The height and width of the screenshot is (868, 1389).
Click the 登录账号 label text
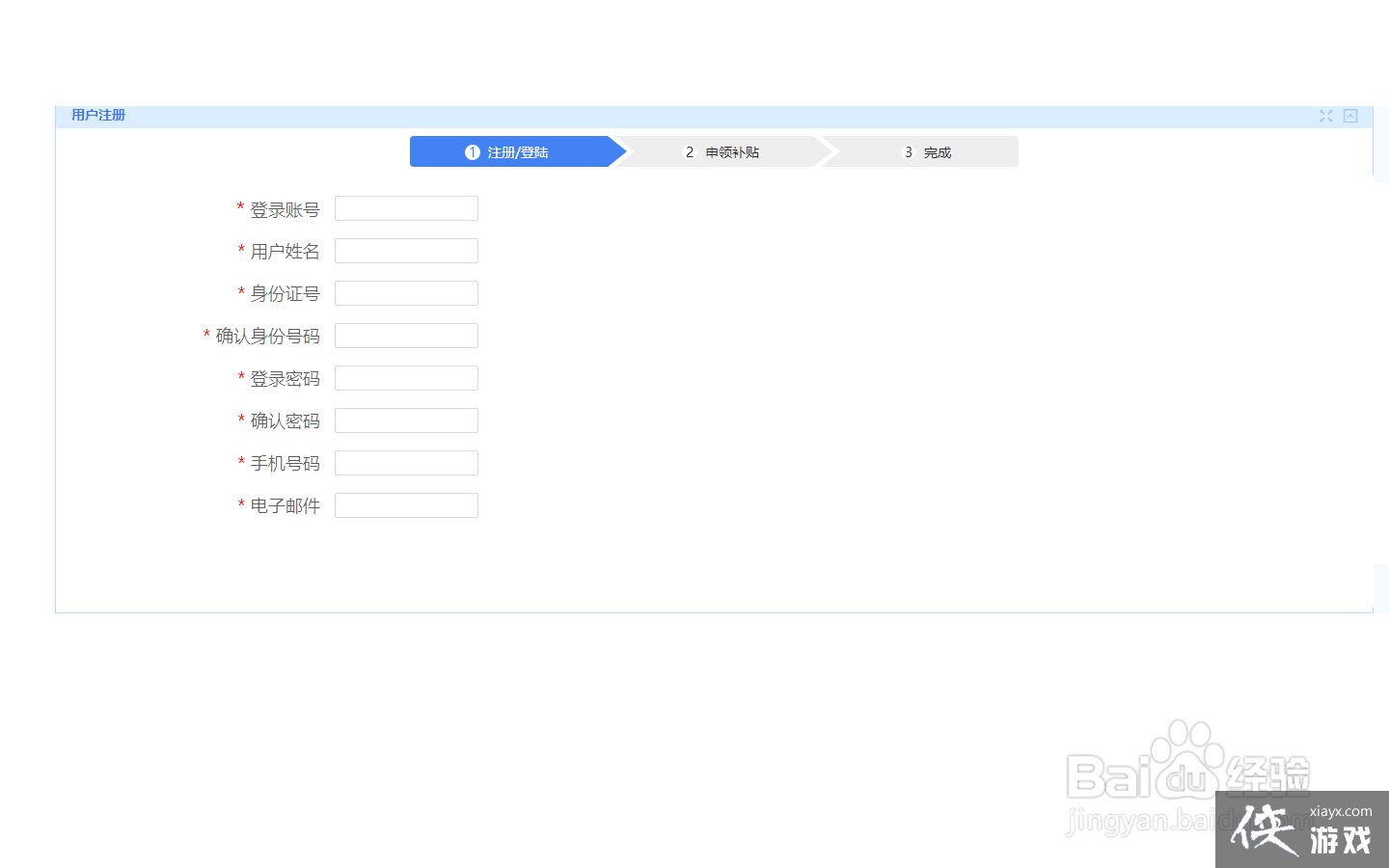coord(285,209)
